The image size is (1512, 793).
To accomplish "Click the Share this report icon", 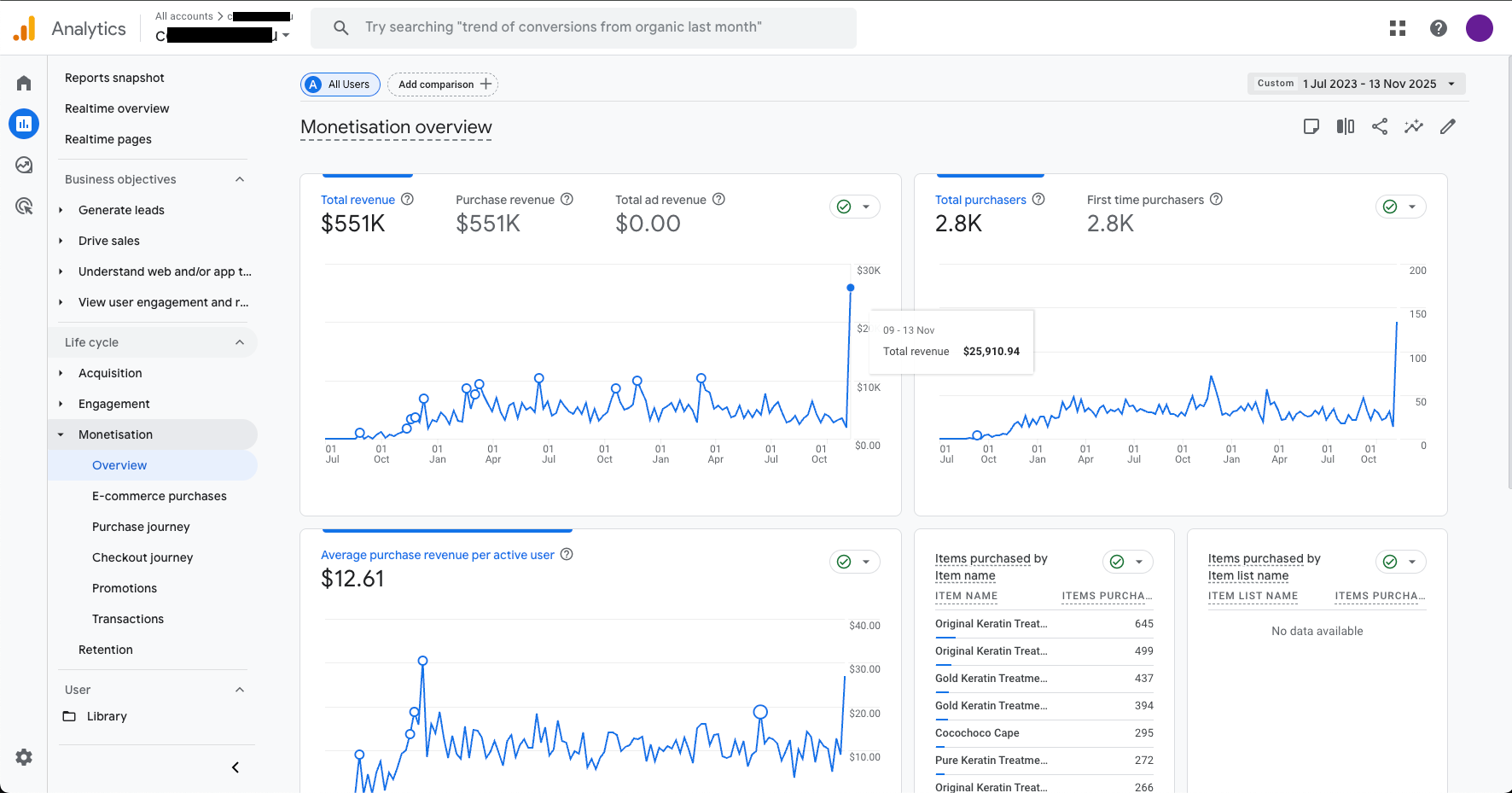I will [1379, 126].
